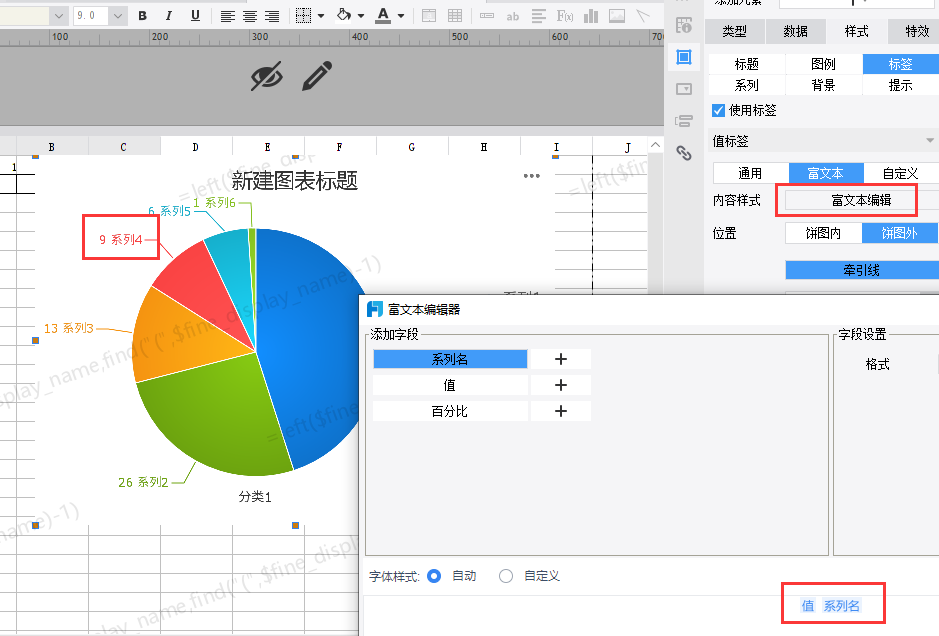
Task: Click the font color letter A icon
Action: pyautogui.click(x=383, y=16)
